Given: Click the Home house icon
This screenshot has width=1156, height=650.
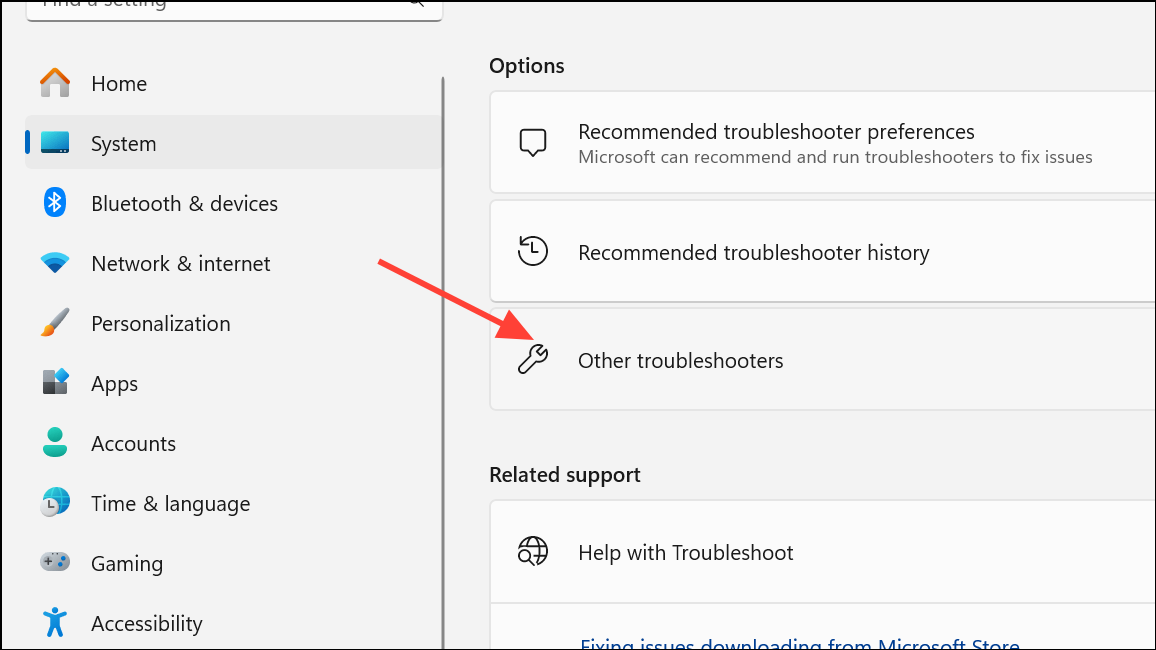Looking at the screenshot, I should tap(55, 83).
